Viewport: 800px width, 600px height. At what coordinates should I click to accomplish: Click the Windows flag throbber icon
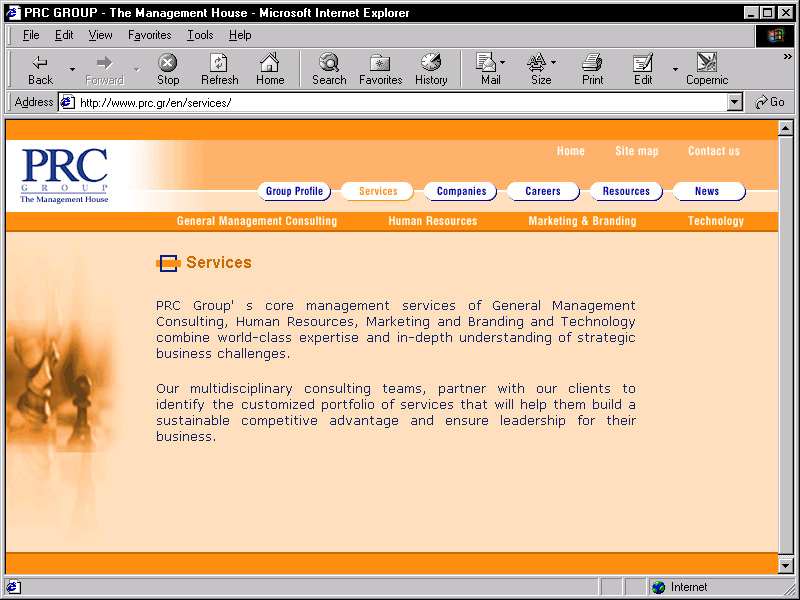pos(774,35)
